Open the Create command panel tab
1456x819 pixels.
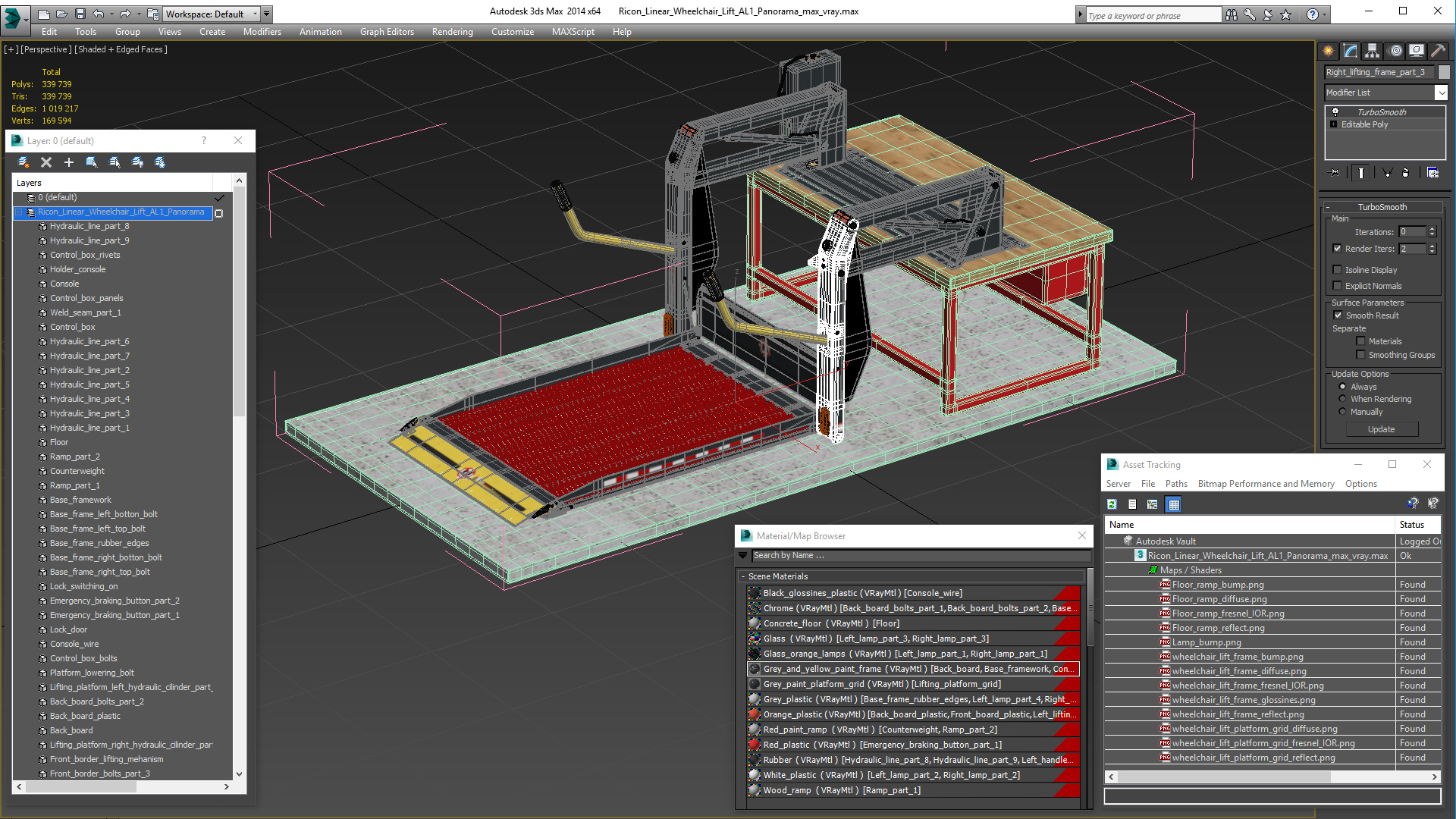click(x=1329, y=51)
